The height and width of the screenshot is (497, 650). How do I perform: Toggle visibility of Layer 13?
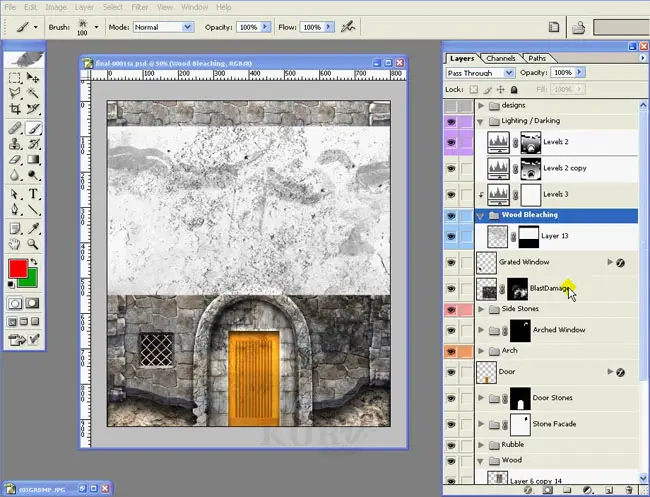[x=451, y=236]
